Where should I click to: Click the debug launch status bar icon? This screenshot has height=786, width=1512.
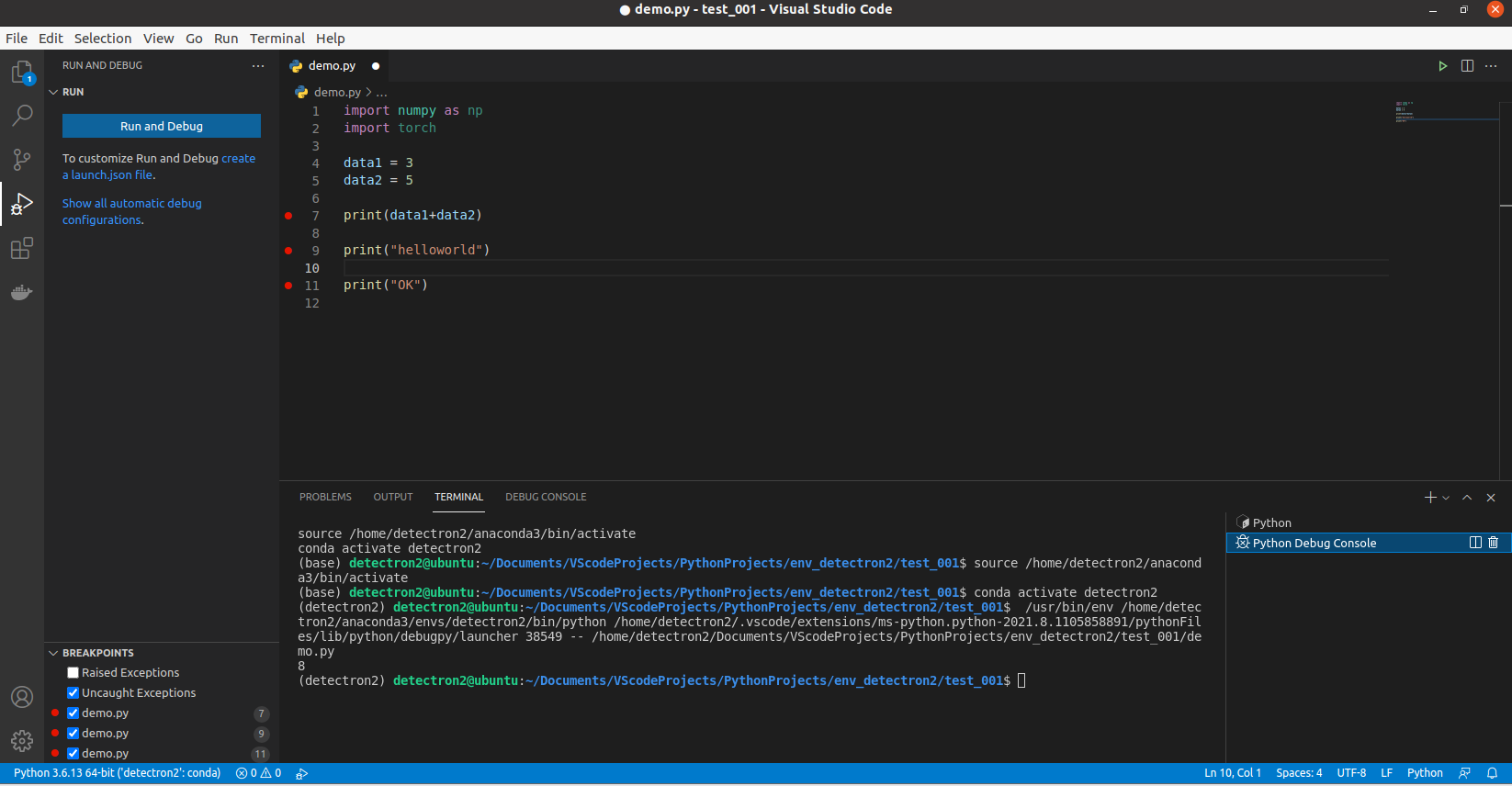click(x=301, y=774)
